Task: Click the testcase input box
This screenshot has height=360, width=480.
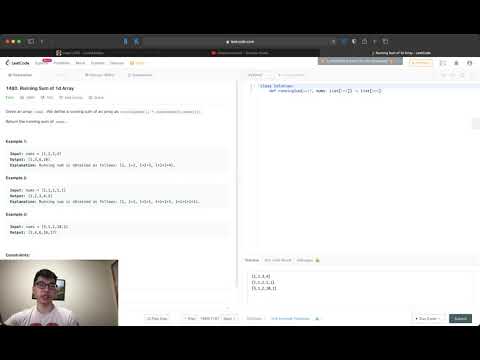Action: pos(359,287)
